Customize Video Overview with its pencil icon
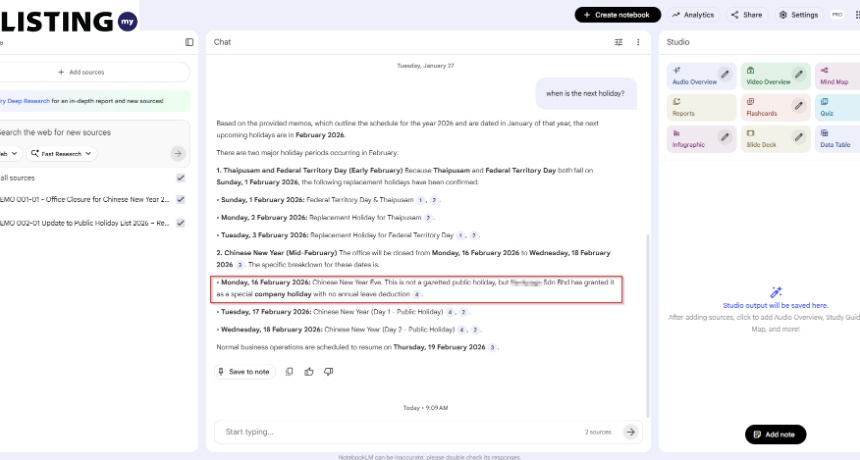The image size is (860, 460). [x=799, y=74]
